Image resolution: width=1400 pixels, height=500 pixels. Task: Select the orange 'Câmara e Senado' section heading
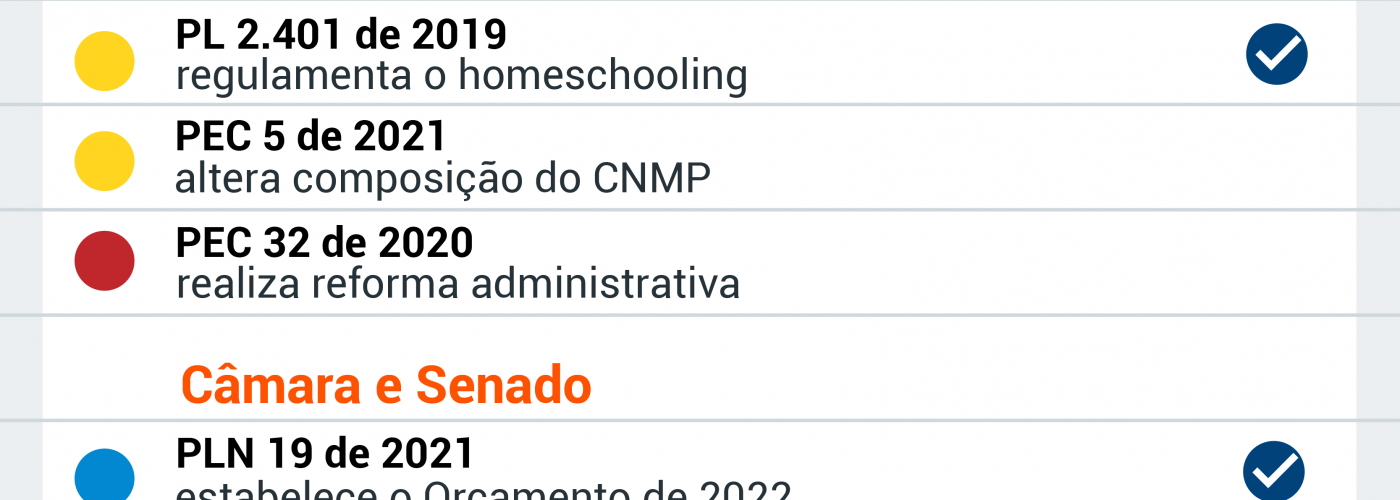(x=386, y=385)
